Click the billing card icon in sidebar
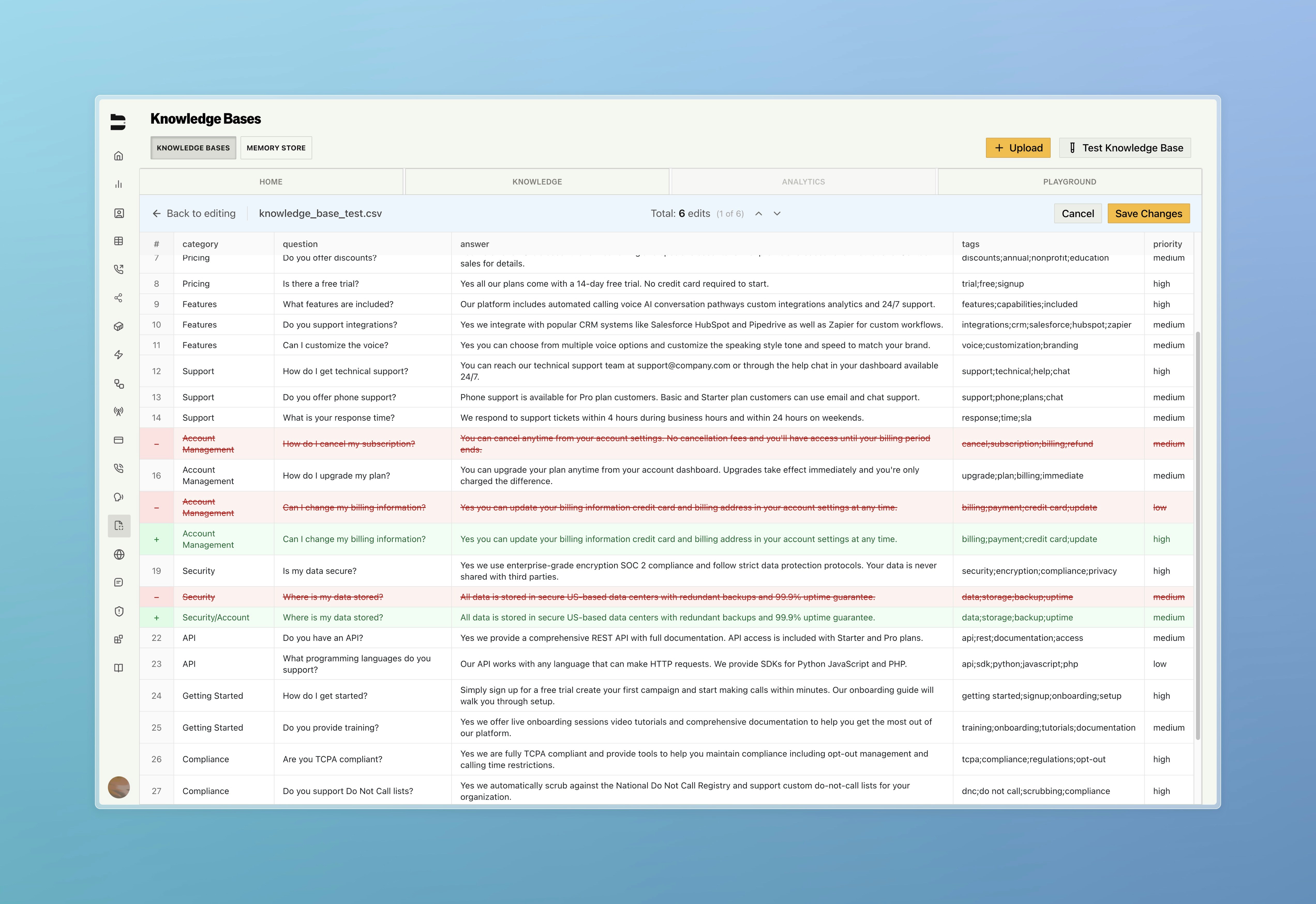The image size is (1316, 904). (x=119, y=440)
